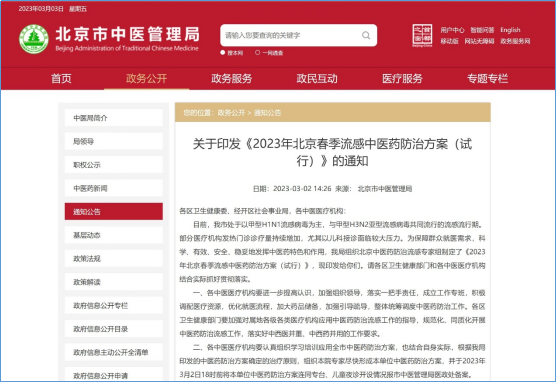The width and height of the screenshot is (557, 383).
Task: Select 通知公告 in the sidebar
Action: coord(114,212)
